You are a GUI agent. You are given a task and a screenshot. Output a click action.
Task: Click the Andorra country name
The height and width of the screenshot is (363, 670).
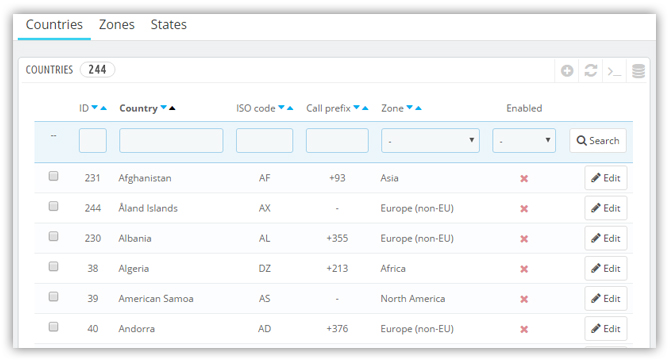pyautogui.click(x=137, y=328)
